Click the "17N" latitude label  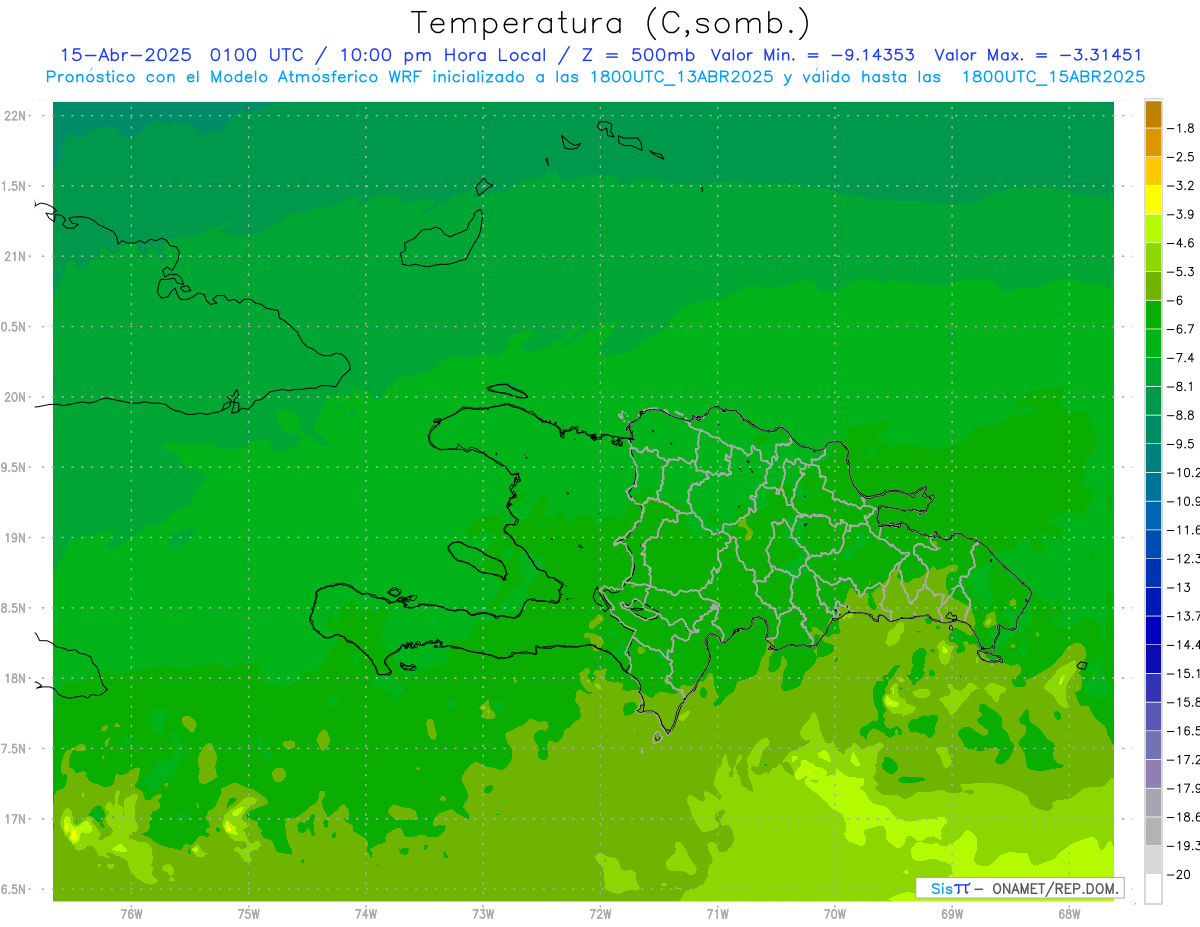point(16,819)
